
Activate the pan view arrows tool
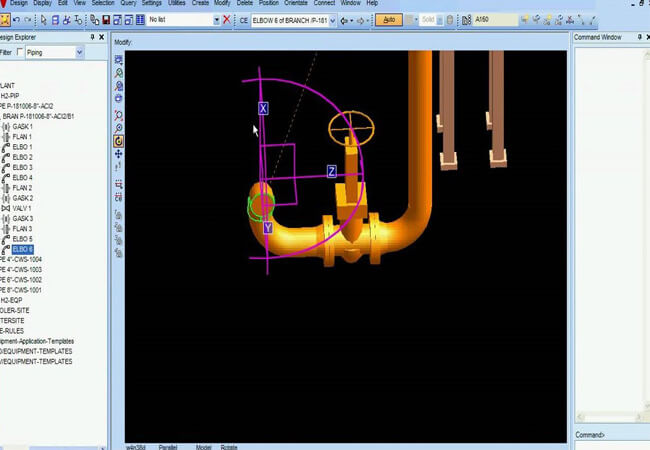pyautogui.click(x=119, y=154)
